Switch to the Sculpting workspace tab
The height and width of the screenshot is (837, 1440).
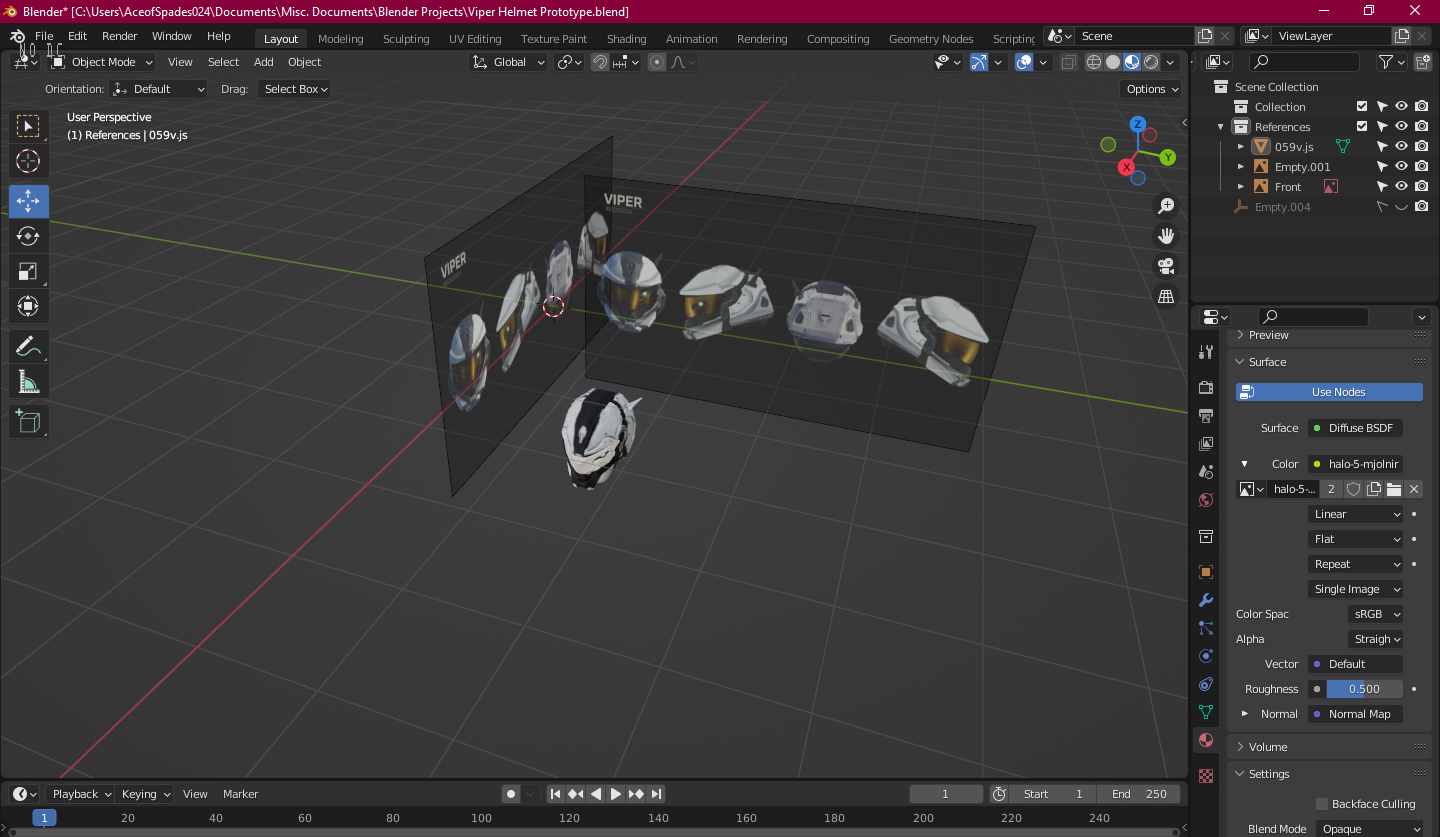pyautogui.click(x=406, y=39)
